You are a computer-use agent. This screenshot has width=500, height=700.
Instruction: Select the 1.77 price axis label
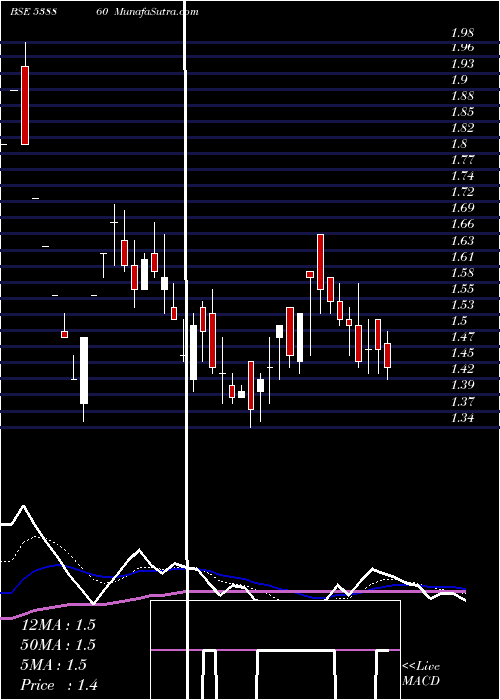click(x=462, y=160)
